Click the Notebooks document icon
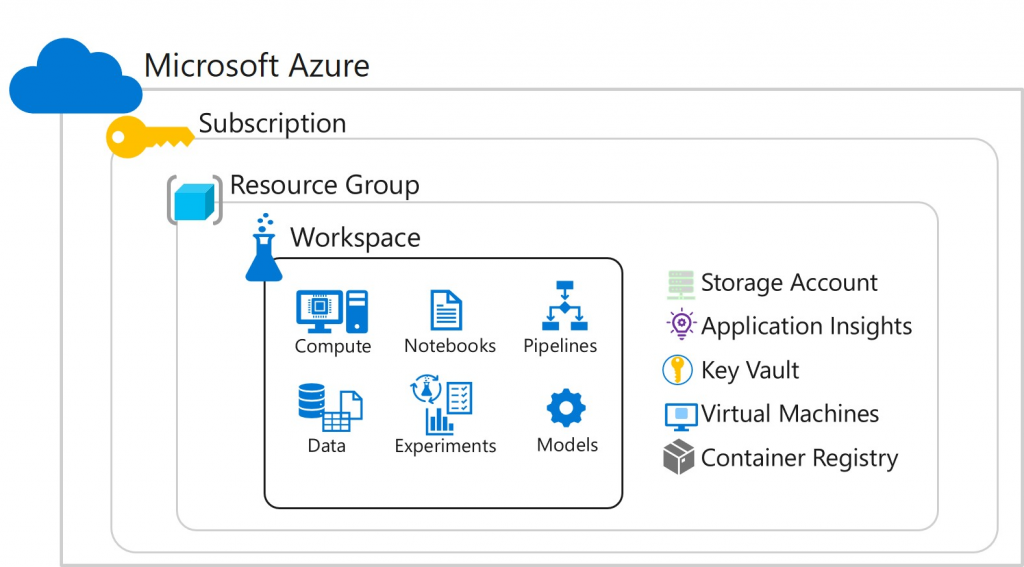The image size is (1024, 567). click(x=446, y=310)
